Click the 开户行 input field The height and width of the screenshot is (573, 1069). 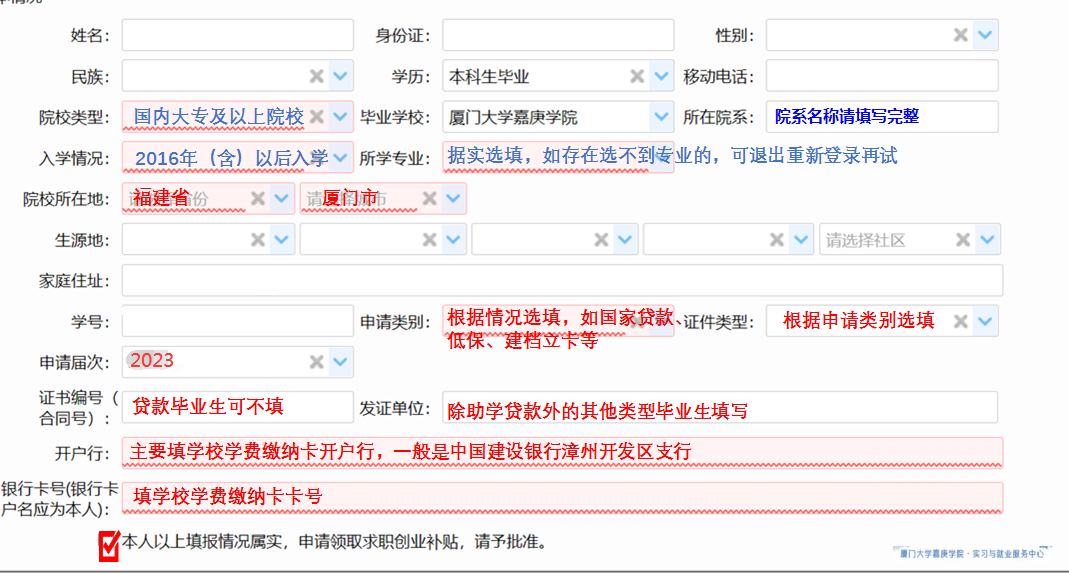562,452
